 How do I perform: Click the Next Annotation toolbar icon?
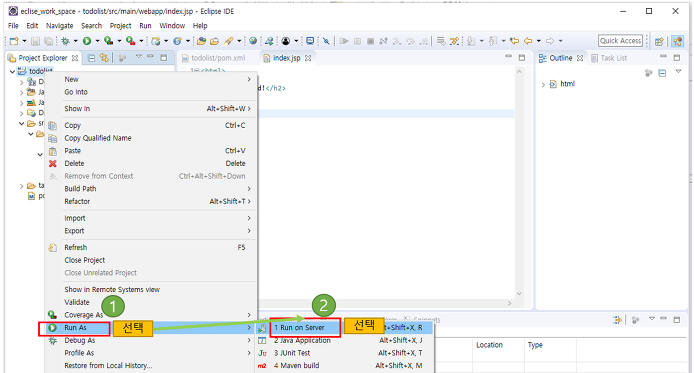[471, 41]
